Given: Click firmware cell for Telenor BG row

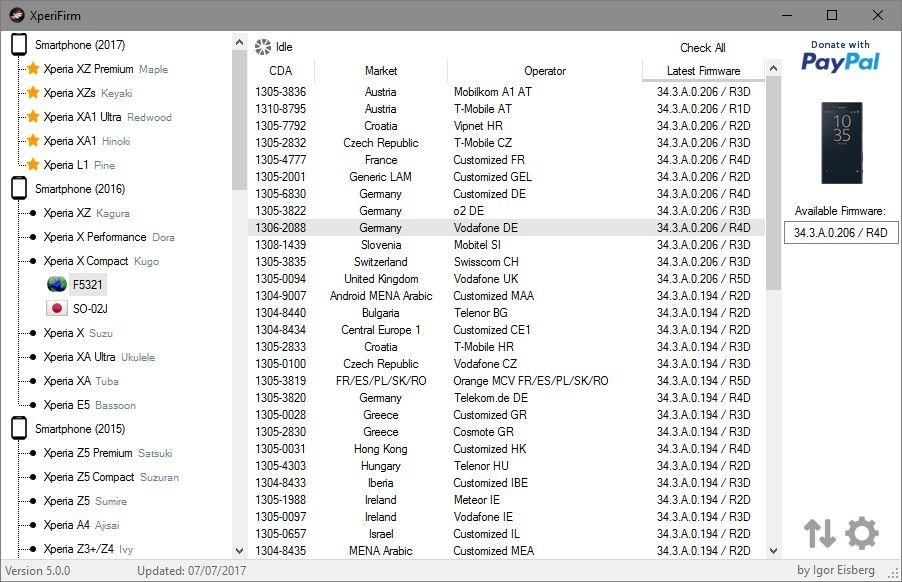Looking at the screenshot, I should point(704,313).
